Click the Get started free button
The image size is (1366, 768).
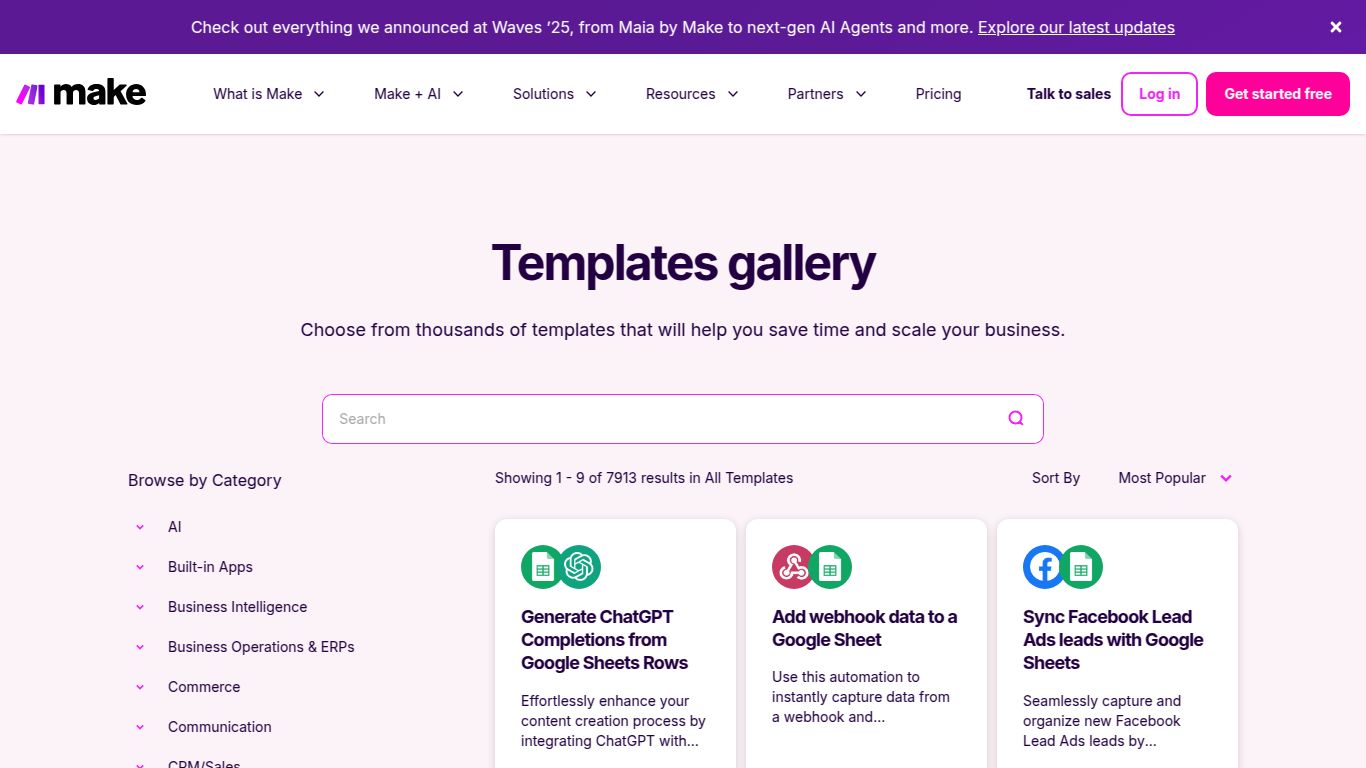coord(1277,93)
